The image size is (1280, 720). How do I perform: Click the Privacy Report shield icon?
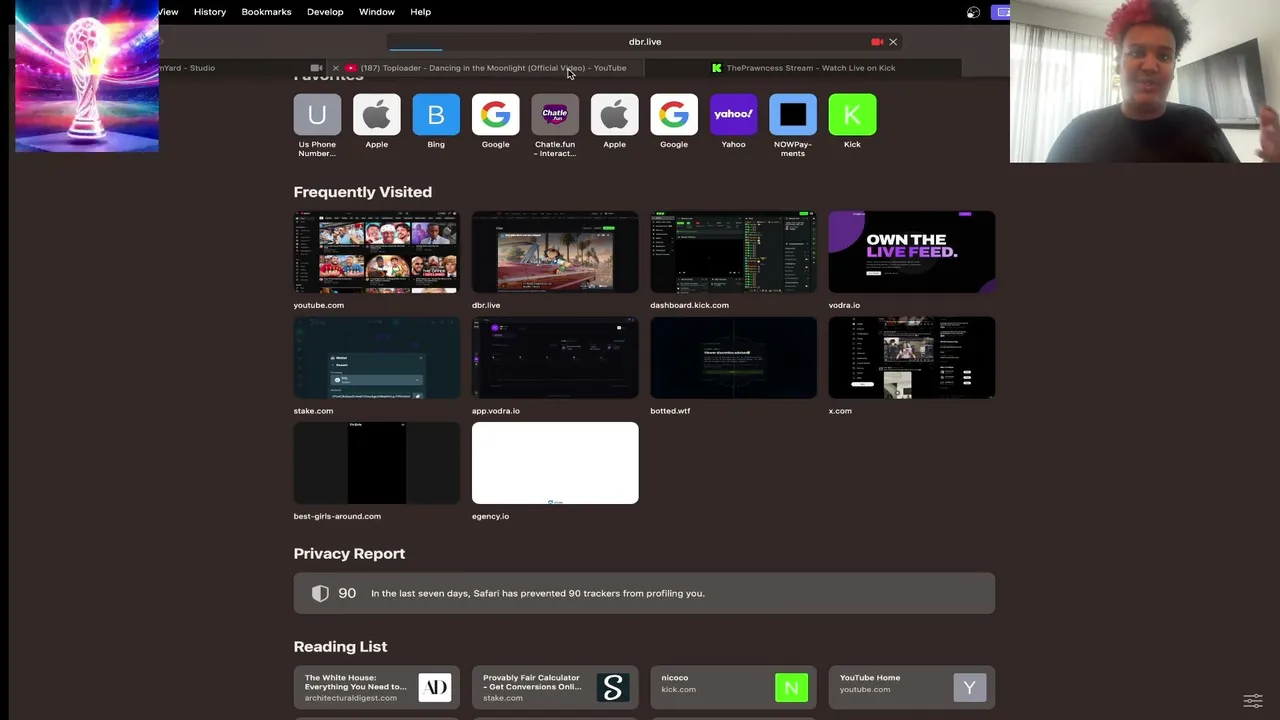coord(320,593)
